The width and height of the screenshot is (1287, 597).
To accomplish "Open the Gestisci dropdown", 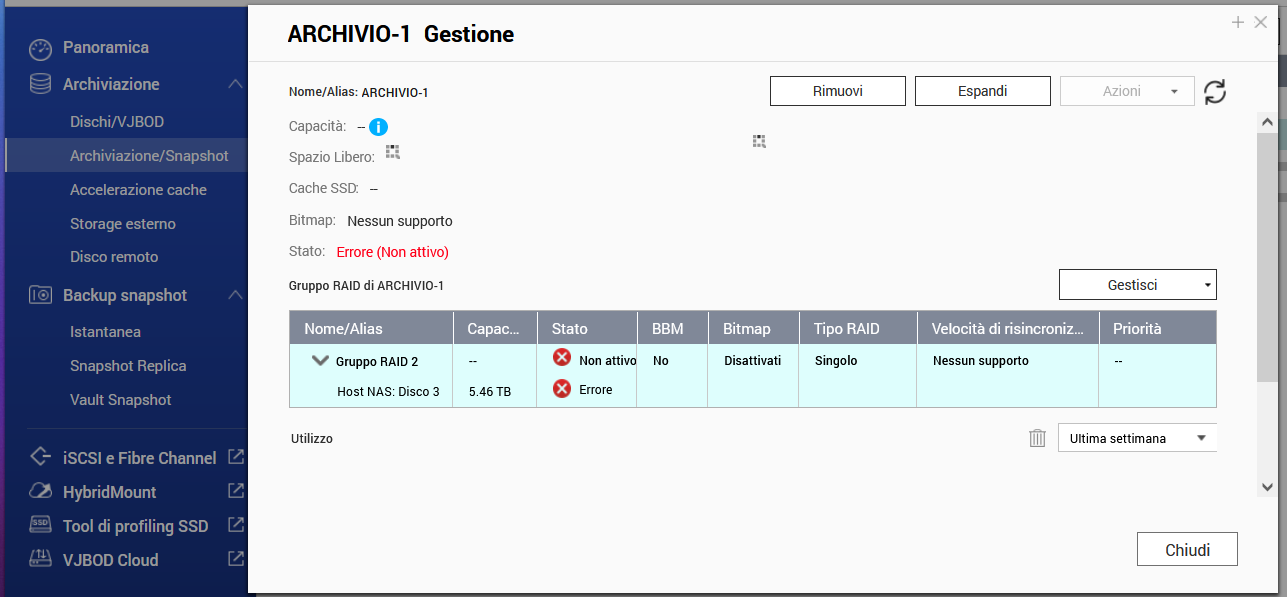I will point(1137,285).
